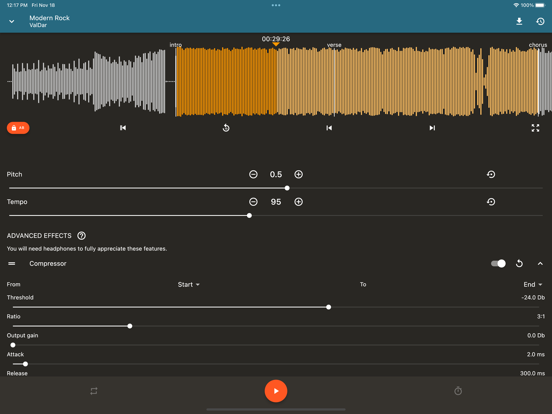
Task: Collapse the Compressor section
Action: [540, 264]
